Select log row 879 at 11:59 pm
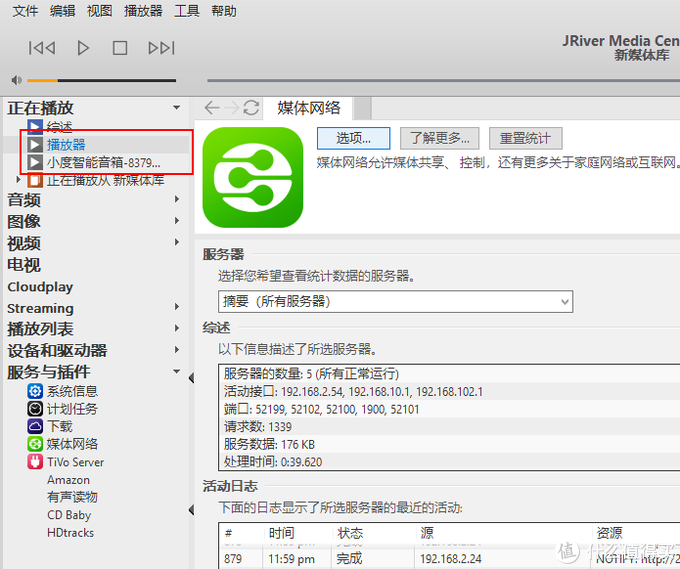This screenshot has height=569, width=680. (x=450, y=559)
